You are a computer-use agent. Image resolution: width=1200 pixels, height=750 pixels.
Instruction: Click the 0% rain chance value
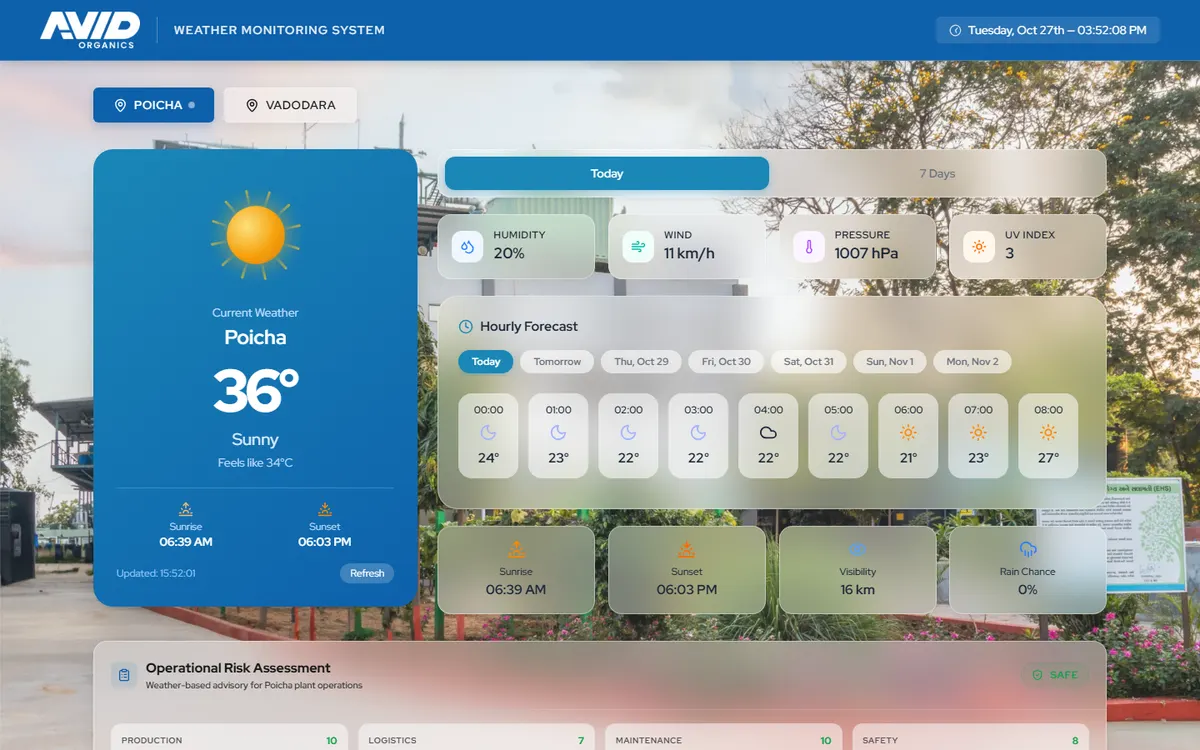coord(1028,590)
